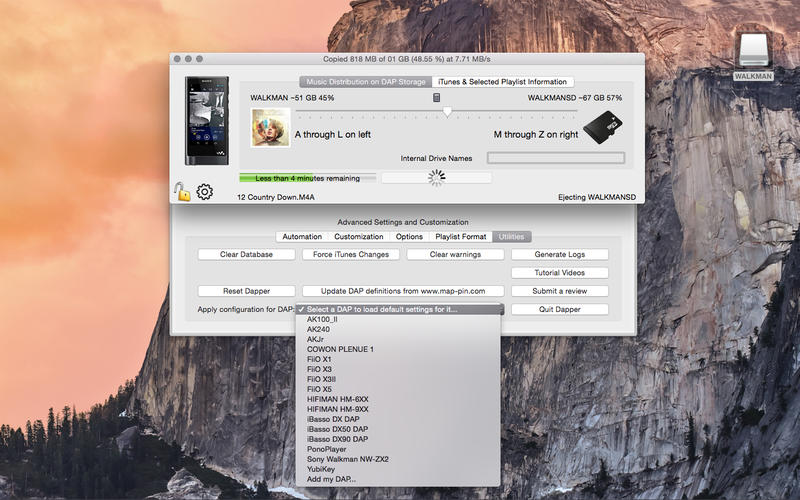Screen dimensions: 800x500
Task: Choose iBasso DX90 DAP from the list
Action: point(398,439)
